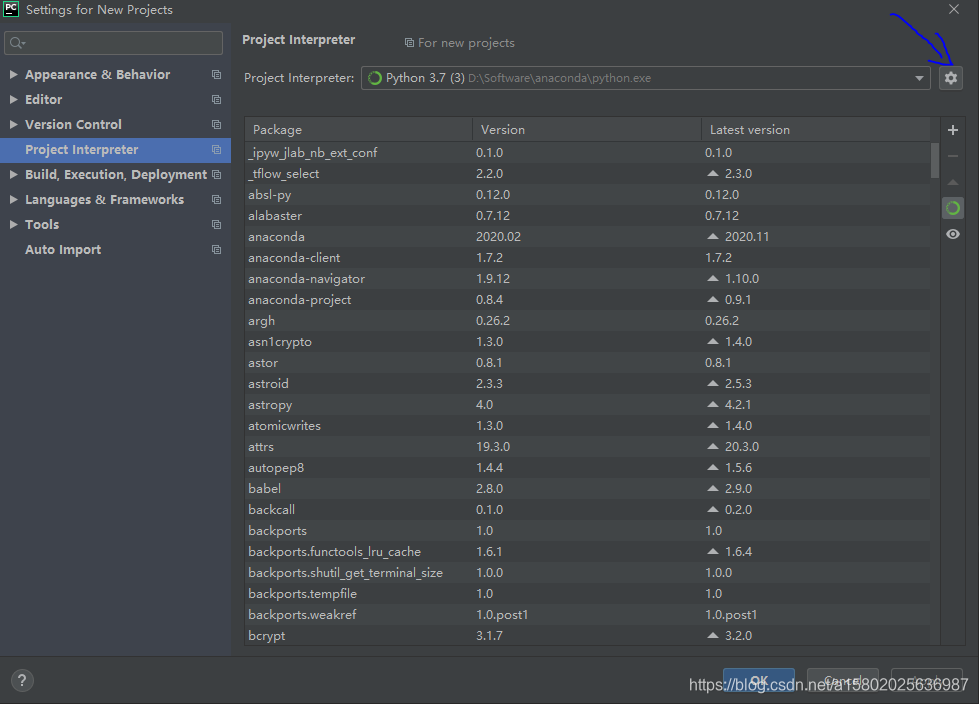Sort by Latest version column header
Screen dimensions: 979x704
point(816,129)
